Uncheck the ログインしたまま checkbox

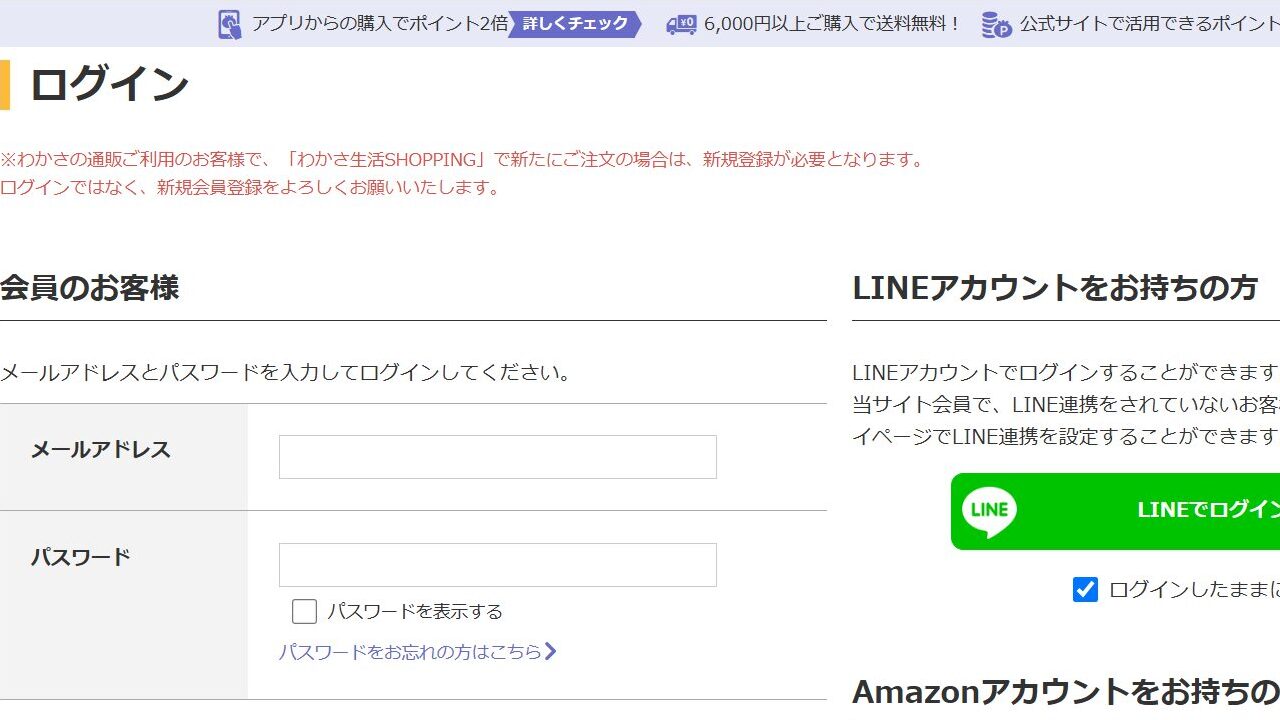(1085, 589)
